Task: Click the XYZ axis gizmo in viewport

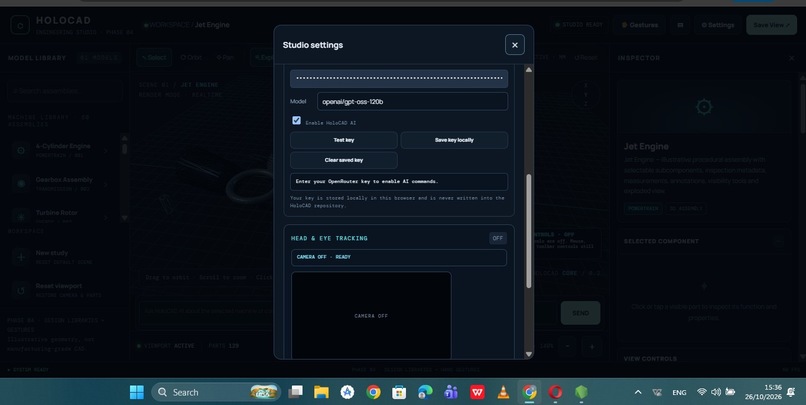Action: (x=585, y=95)
